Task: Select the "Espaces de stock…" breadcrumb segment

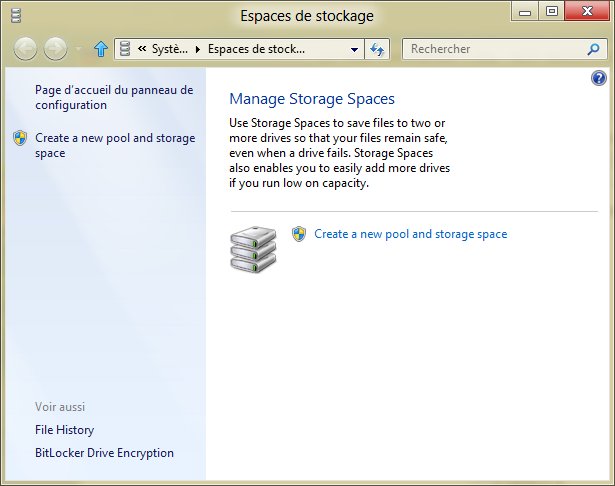Action: [255, 48]
